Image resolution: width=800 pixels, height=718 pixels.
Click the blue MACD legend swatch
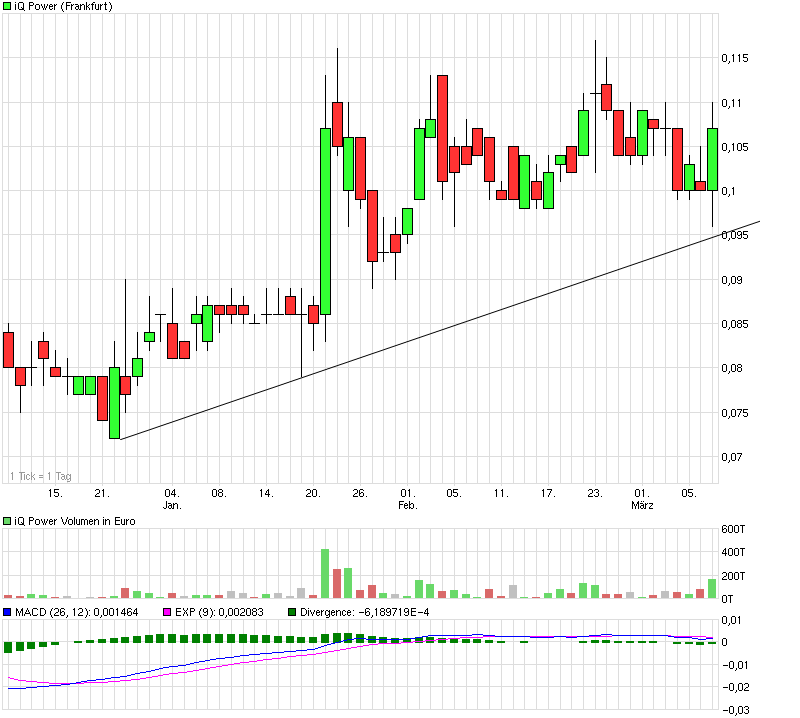(x=7, y=612)
